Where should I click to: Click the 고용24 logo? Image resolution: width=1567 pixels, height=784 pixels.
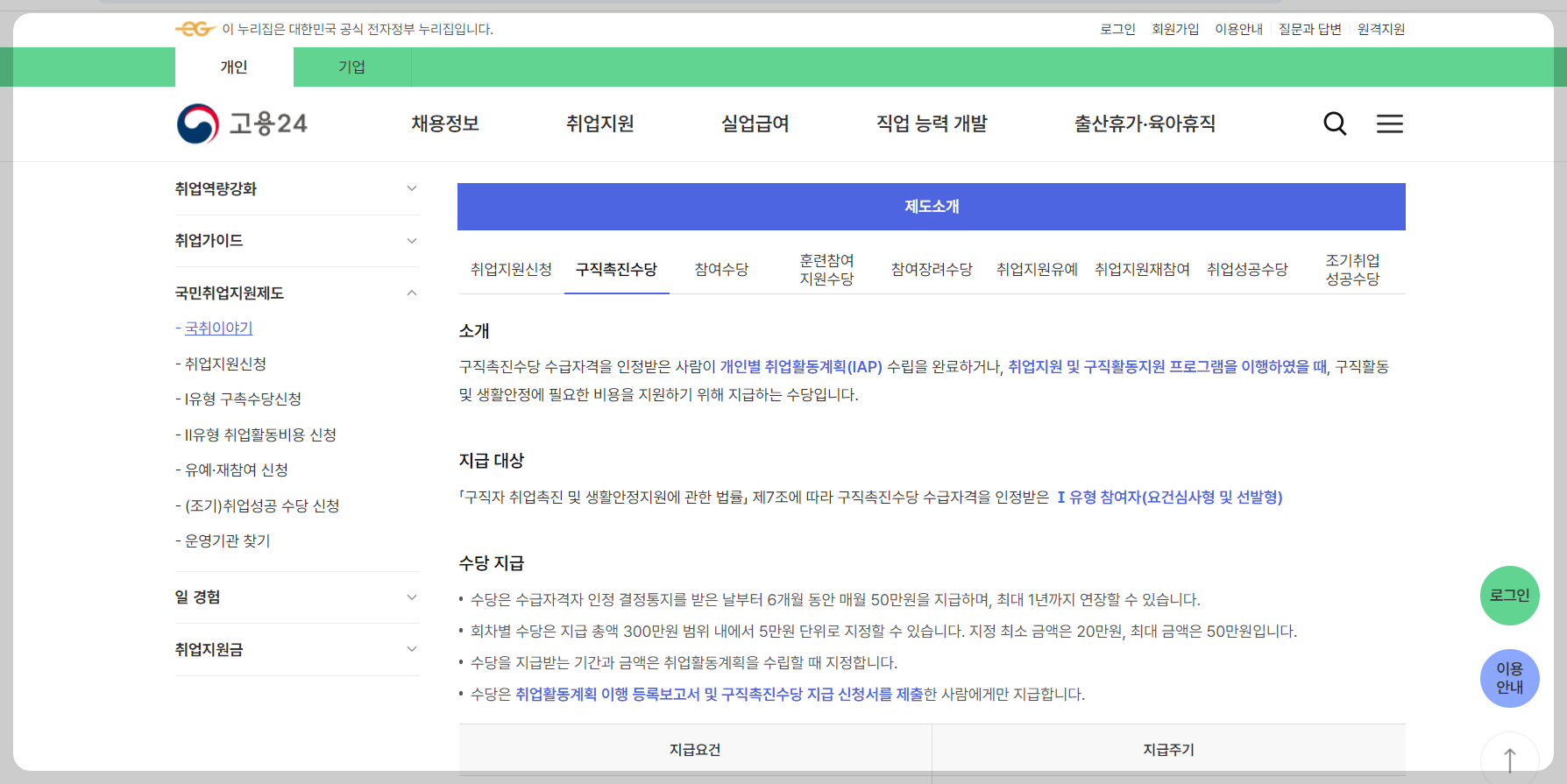(x=242, y=124)
